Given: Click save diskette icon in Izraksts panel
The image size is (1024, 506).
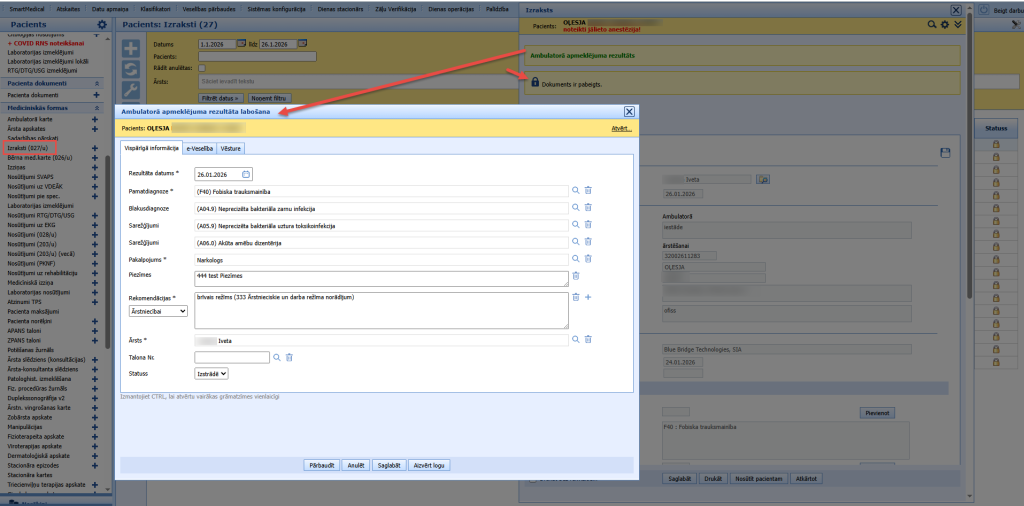Looking at the screenshot, I should pyautogui.click(x=945, y=153).
